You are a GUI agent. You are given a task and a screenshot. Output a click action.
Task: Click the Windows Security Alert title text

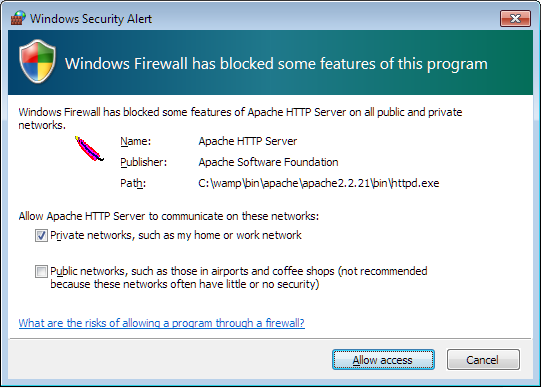coord(91,19)
